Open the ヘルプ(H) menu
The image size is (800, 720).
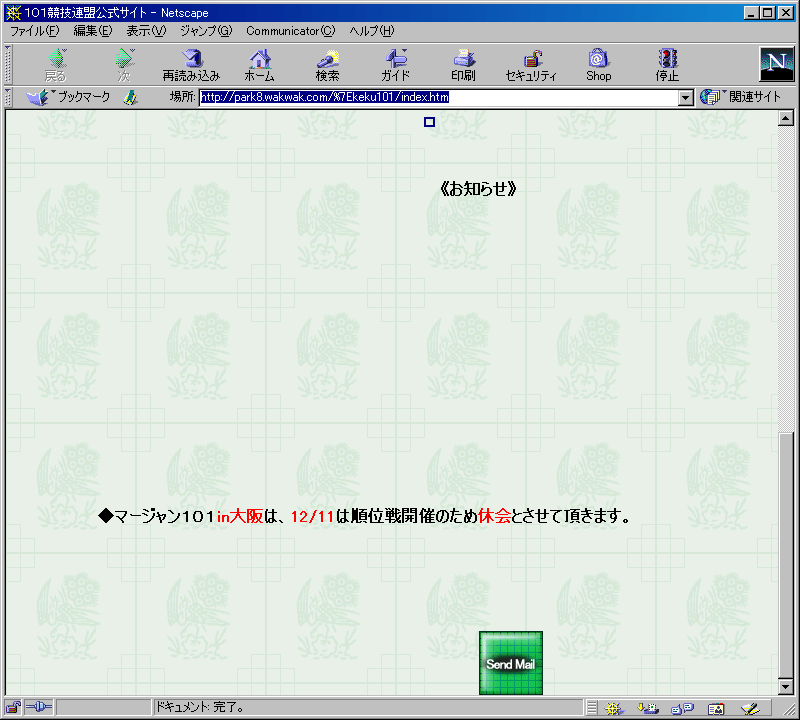[372, 31]
